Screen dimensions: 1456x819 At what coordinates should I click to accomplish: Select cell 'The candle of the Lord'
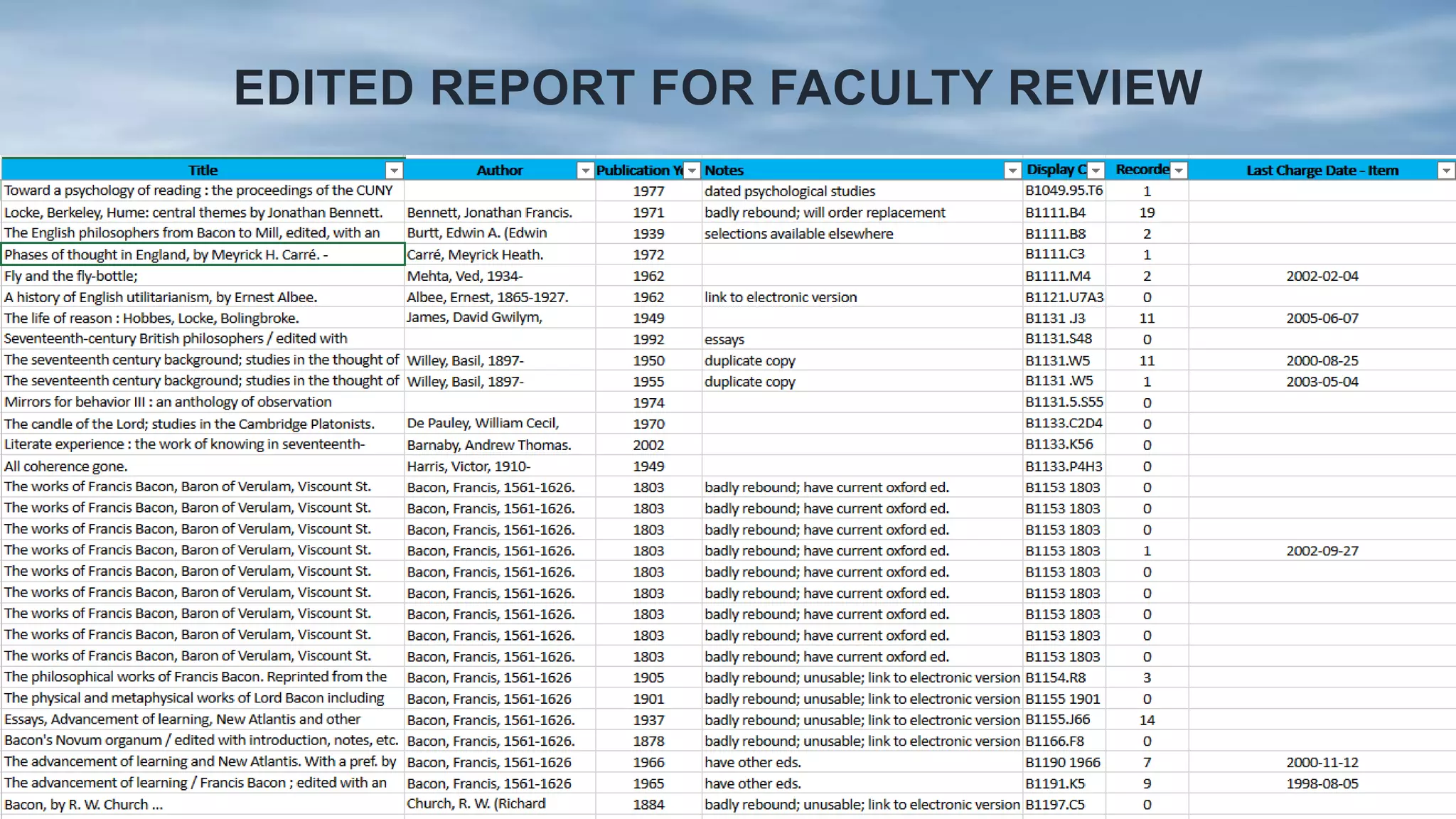203,424
